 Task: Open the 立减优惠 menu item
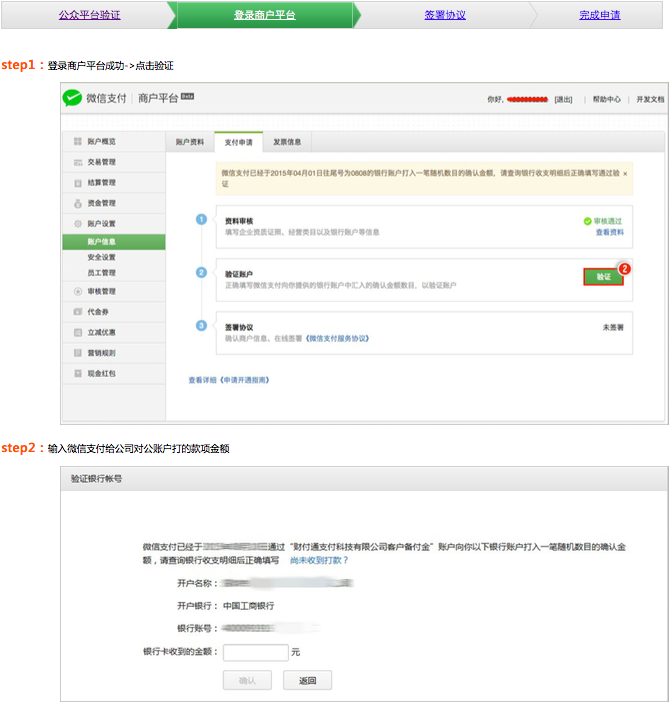point(114,332)
